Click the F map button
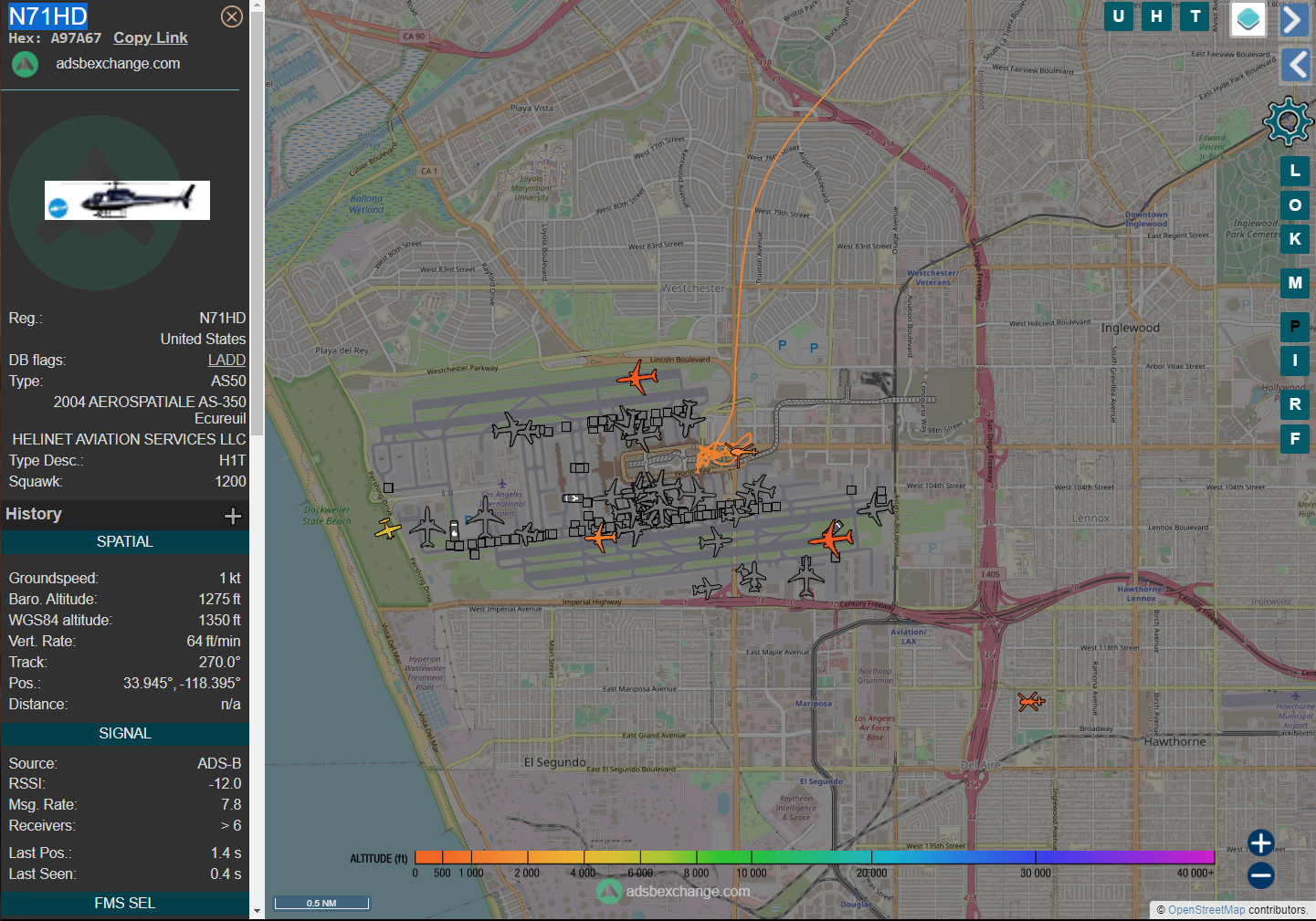This screenshot has width=1316, height=921. coord(1295,438)
